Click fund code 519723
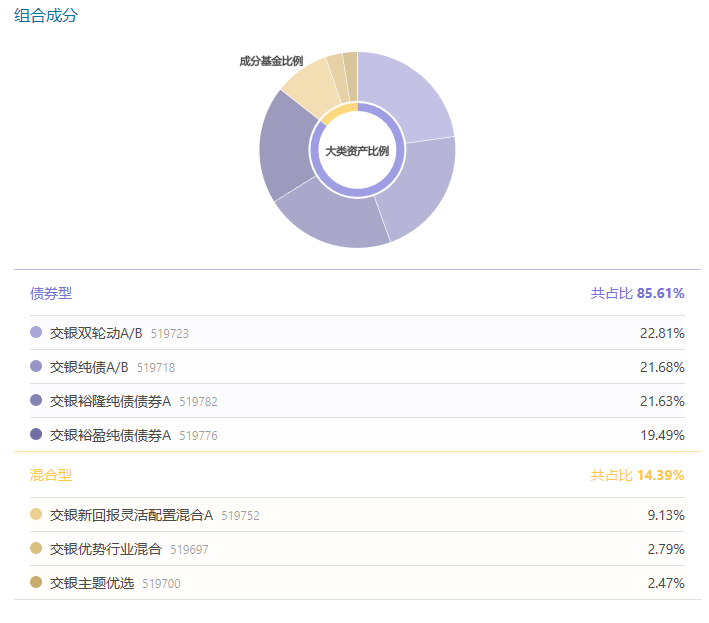The image size is (709, 623). (x=170, y=334)
